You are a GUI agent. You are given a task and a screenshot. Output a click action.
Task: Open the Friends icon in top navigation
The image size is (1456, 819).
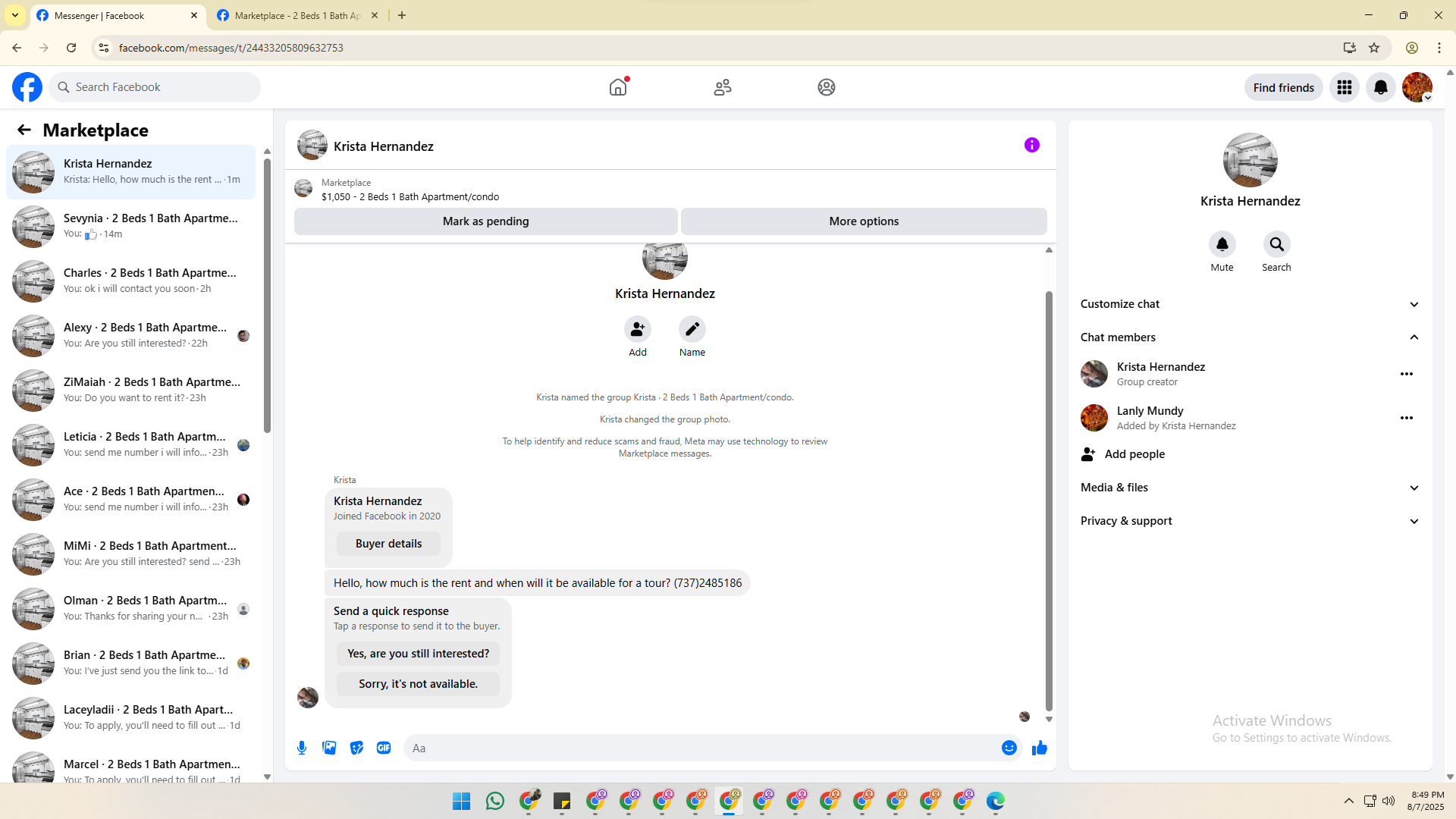click(723, 87)
